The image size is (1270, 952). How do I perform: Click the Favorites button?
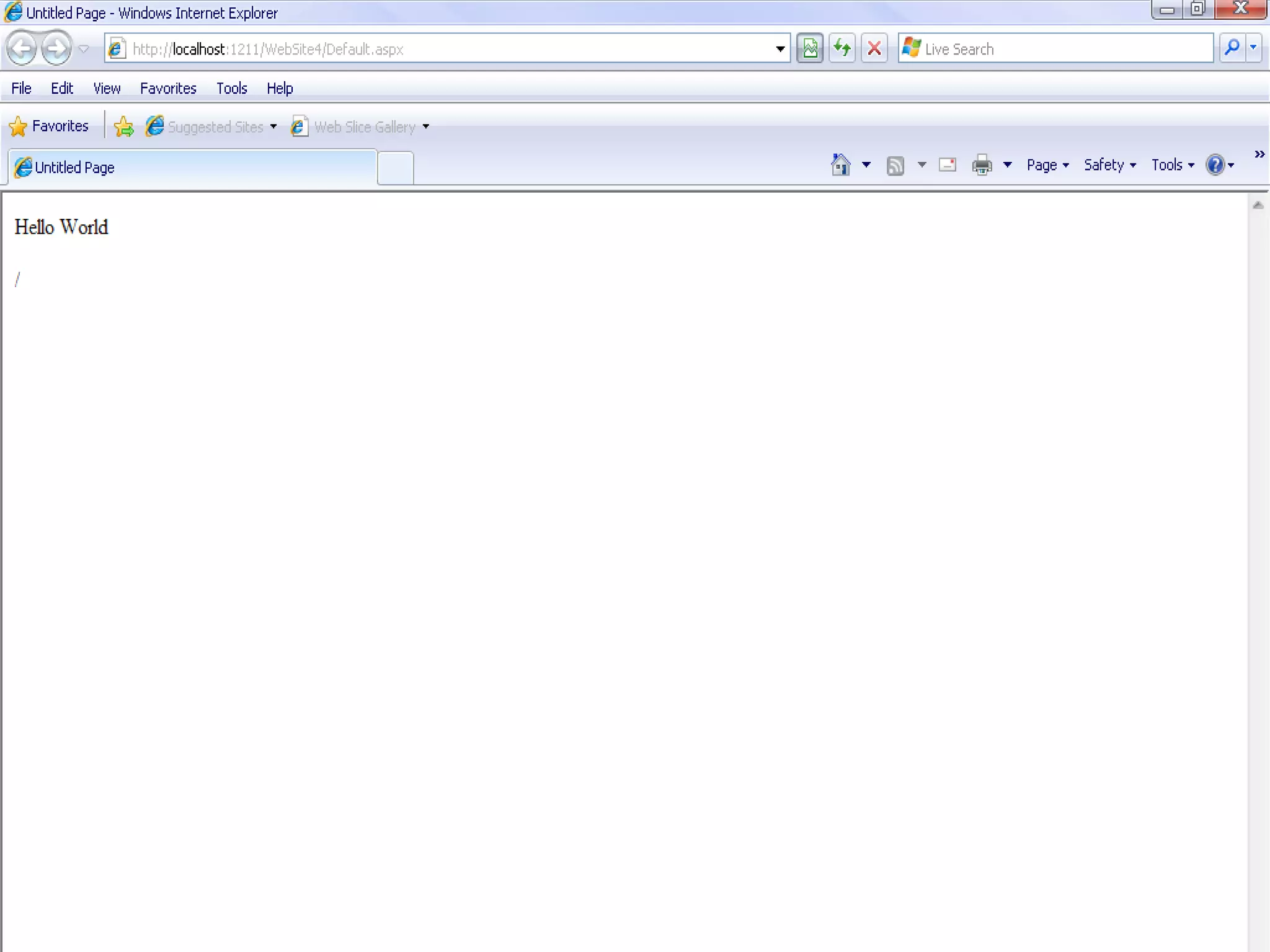(50, 126)
